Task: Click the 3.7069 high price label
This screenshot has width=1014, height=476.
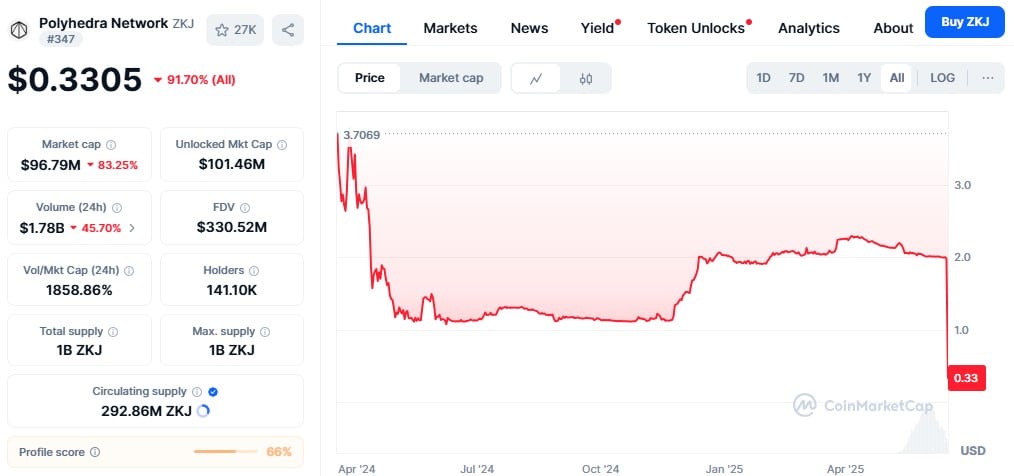Action: 361,135
